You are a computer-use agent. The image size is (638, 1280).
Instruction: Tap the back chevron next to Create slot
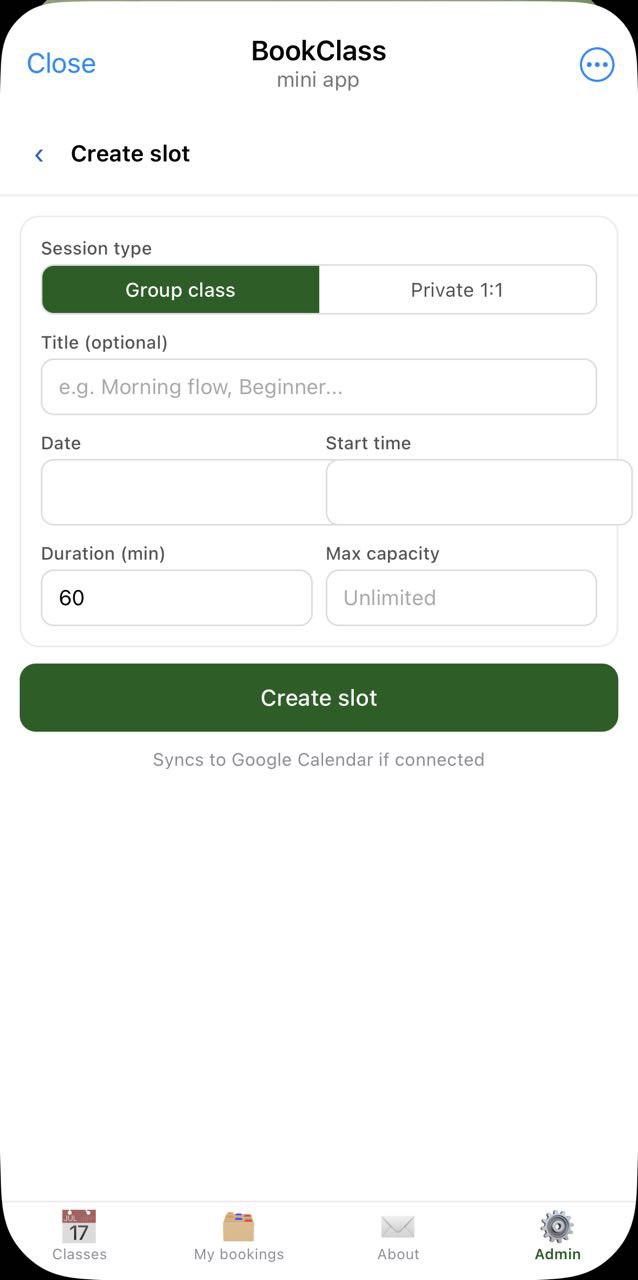38,155
